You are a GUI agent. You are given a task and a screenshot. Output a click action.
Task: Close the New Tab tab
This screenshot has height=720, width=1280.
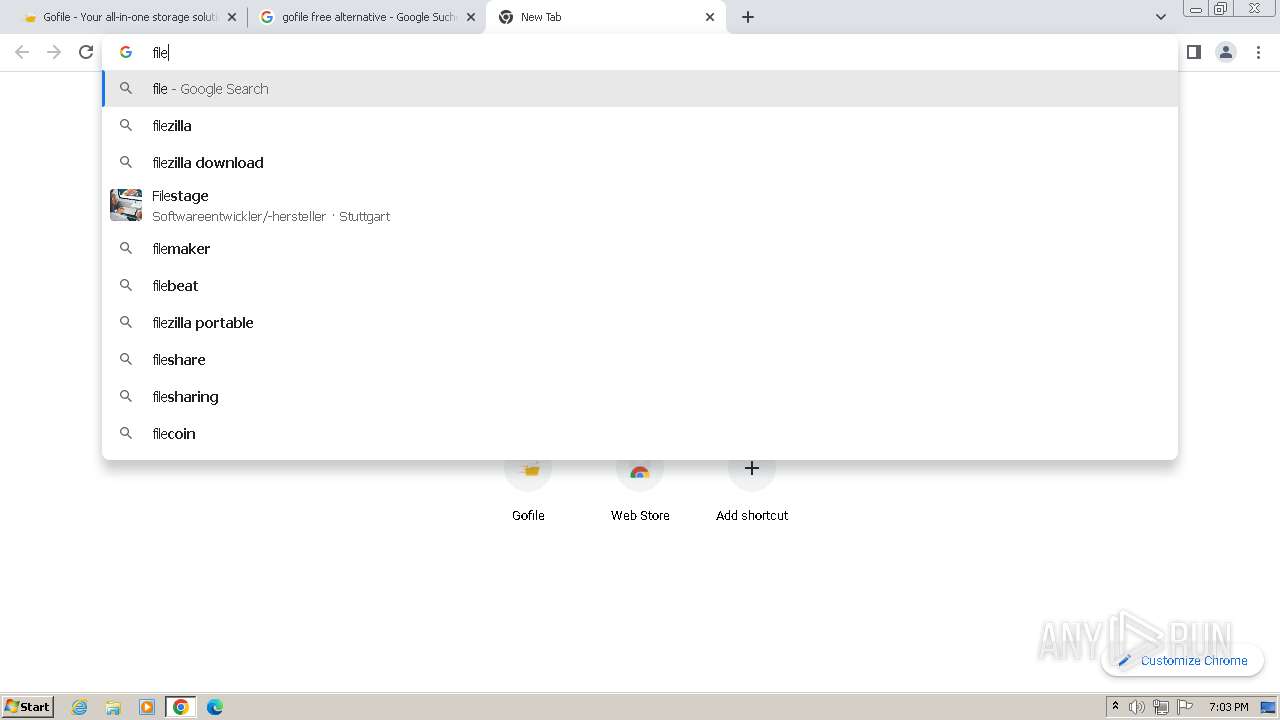pos(710,17)
